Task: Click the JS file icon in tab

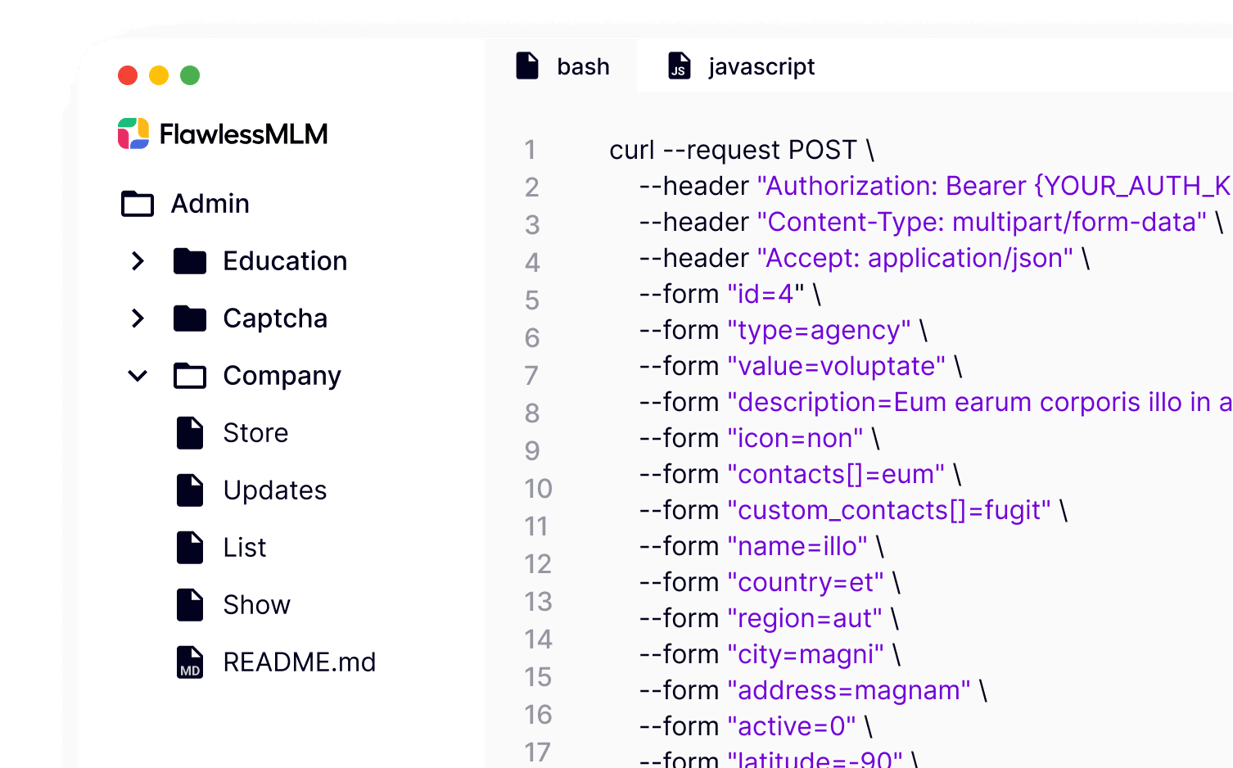Action: coord(679,67)
